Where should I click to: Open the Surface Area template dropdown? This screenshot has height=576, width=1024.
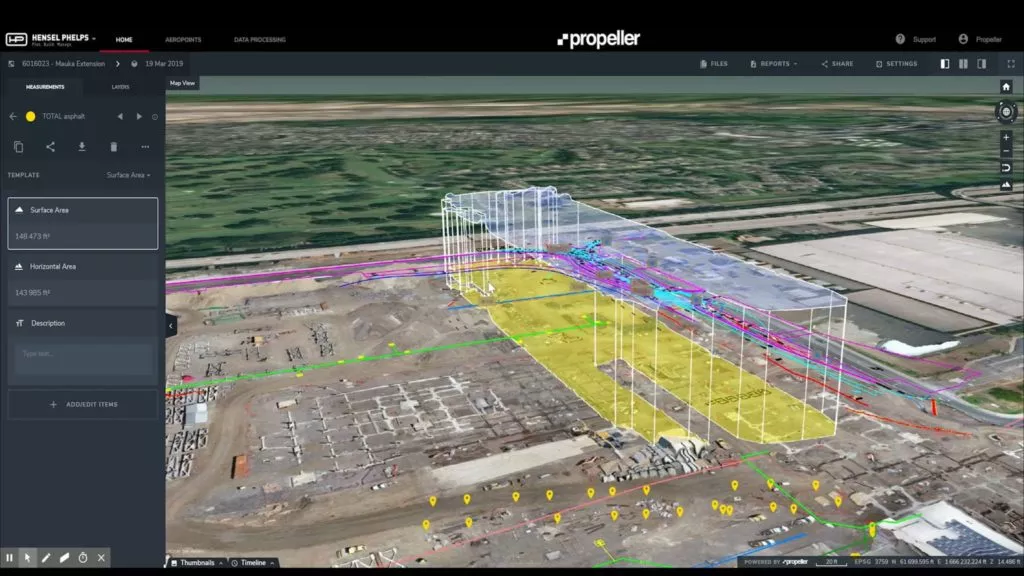point(128,174)
